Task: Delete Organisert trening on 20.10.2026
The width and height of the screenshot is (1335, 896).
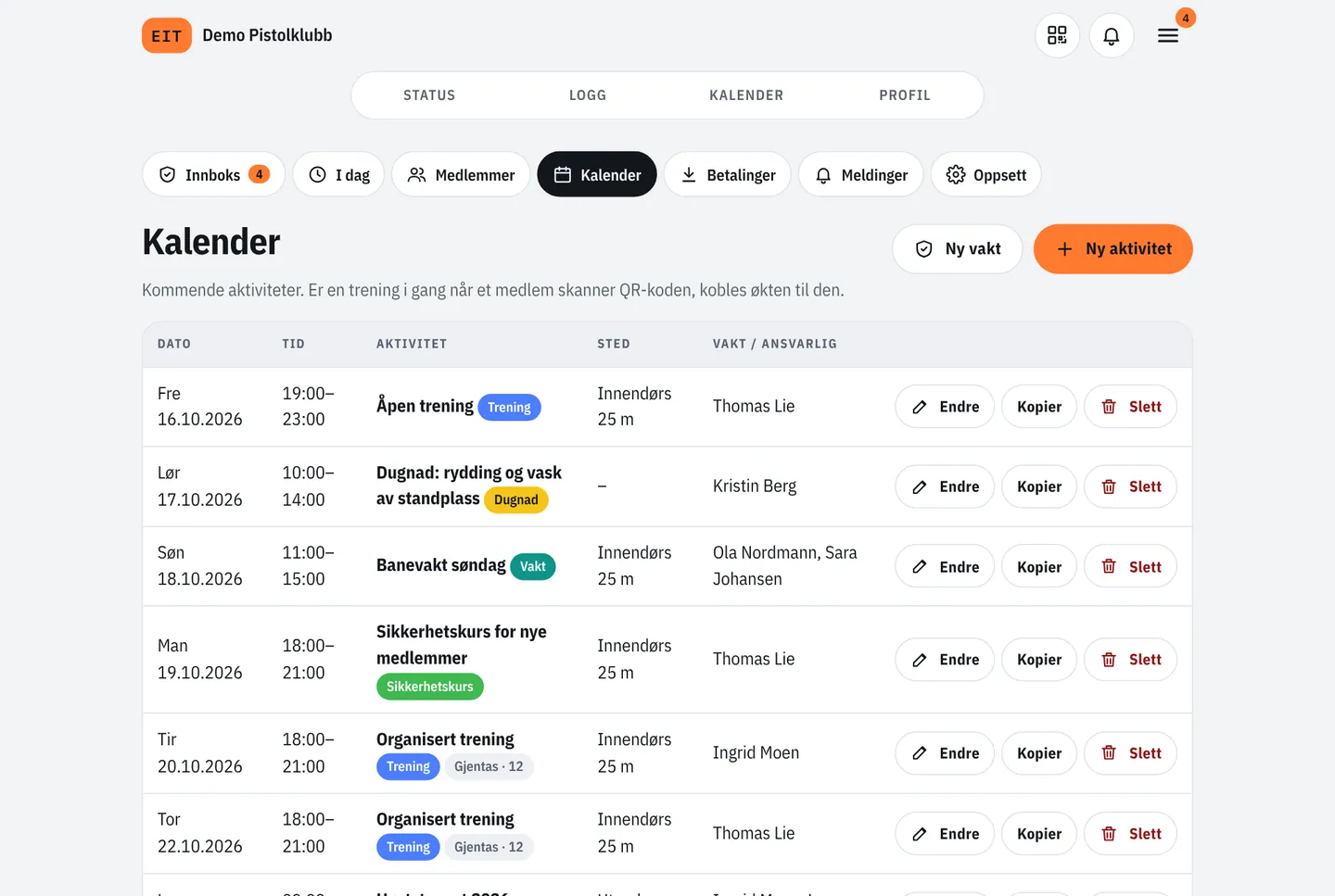Action: tap(1131, 753)
